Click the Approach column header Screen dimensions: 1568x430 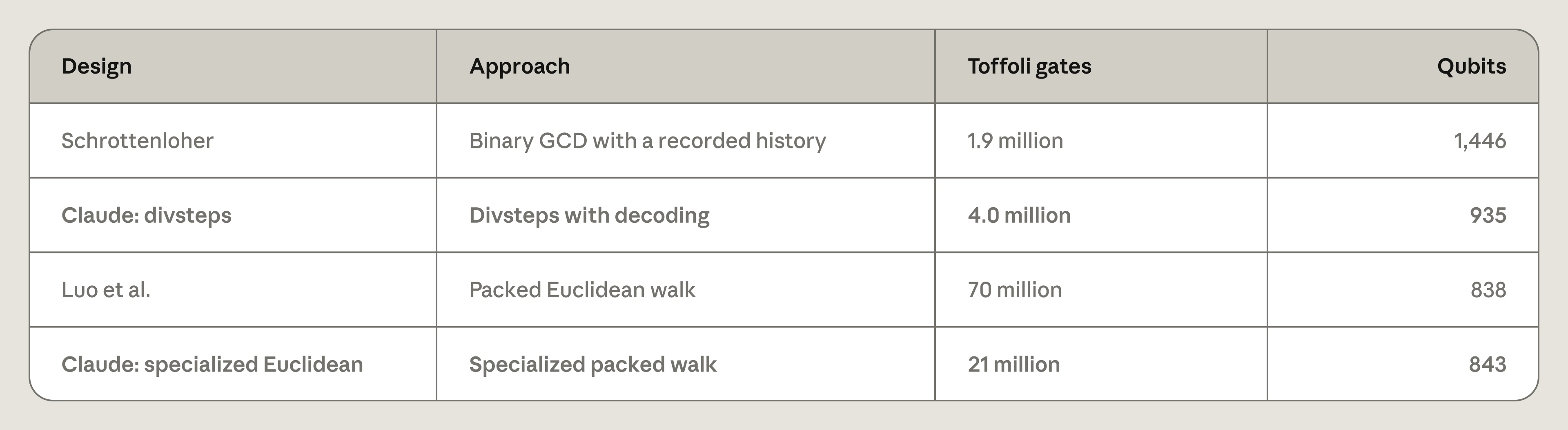pyautogui.click(x=519, y=66)
